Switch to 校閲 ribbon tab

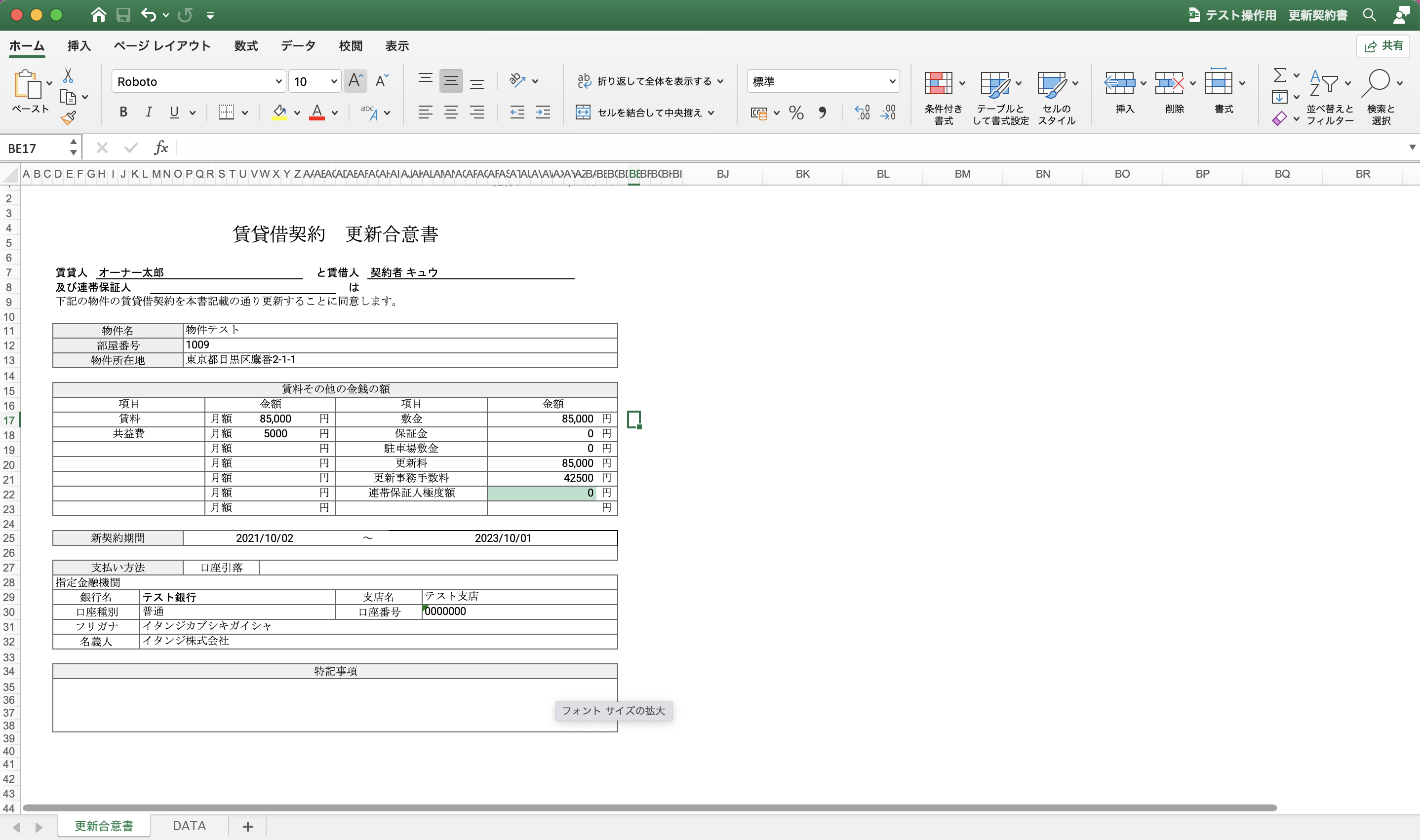tap(351, 46)
